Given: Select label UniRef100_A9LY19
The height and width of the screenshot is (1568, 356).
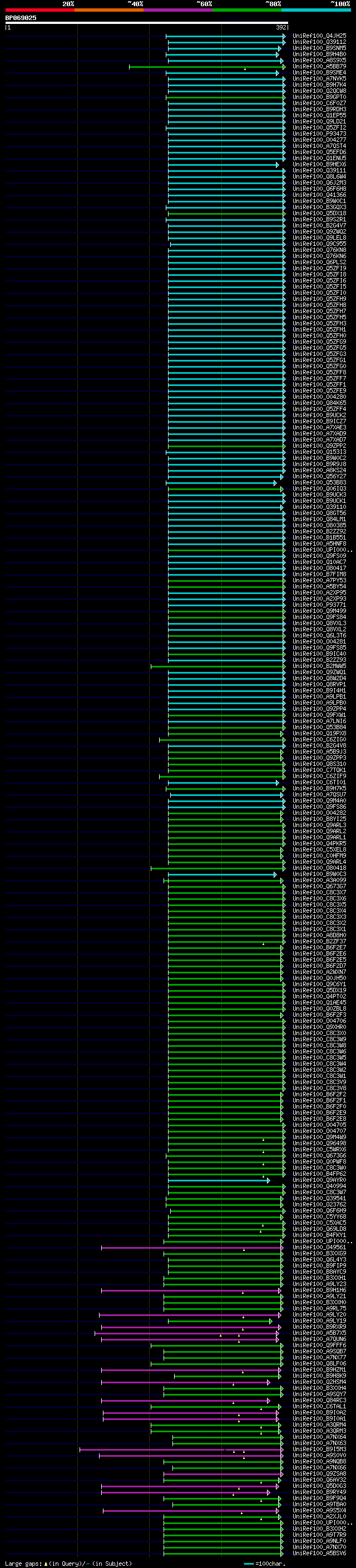Looking at the screenshot, I should tap(319, 1320).
